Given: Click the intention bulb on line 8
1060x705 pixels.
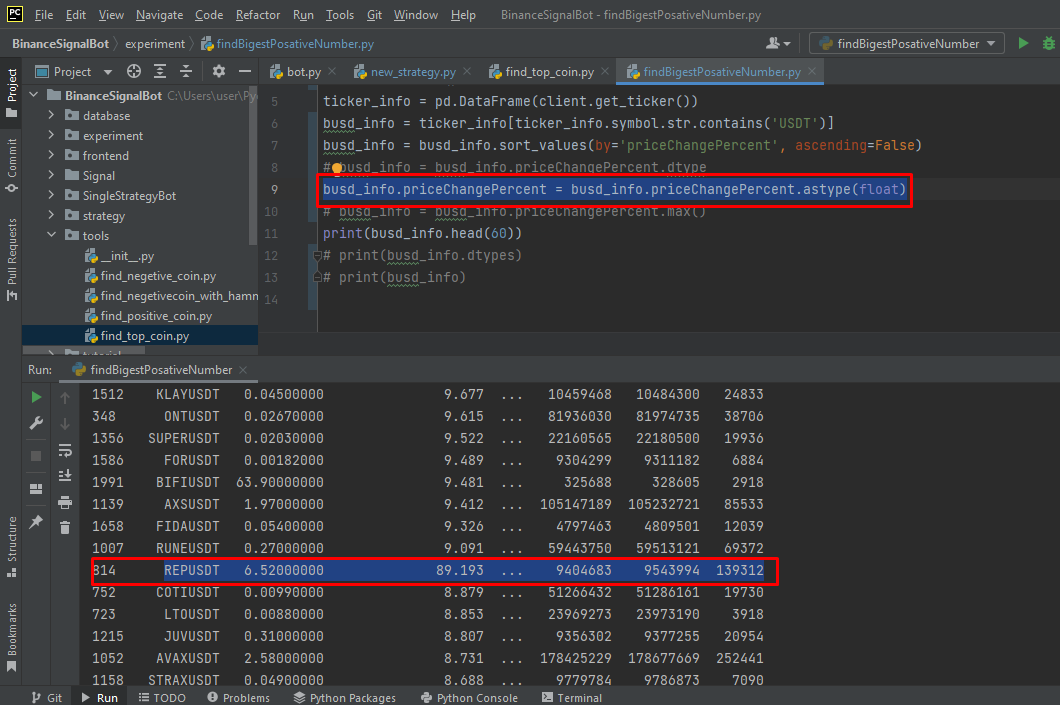Looking at the screenshot, I should tap(337, 168).
